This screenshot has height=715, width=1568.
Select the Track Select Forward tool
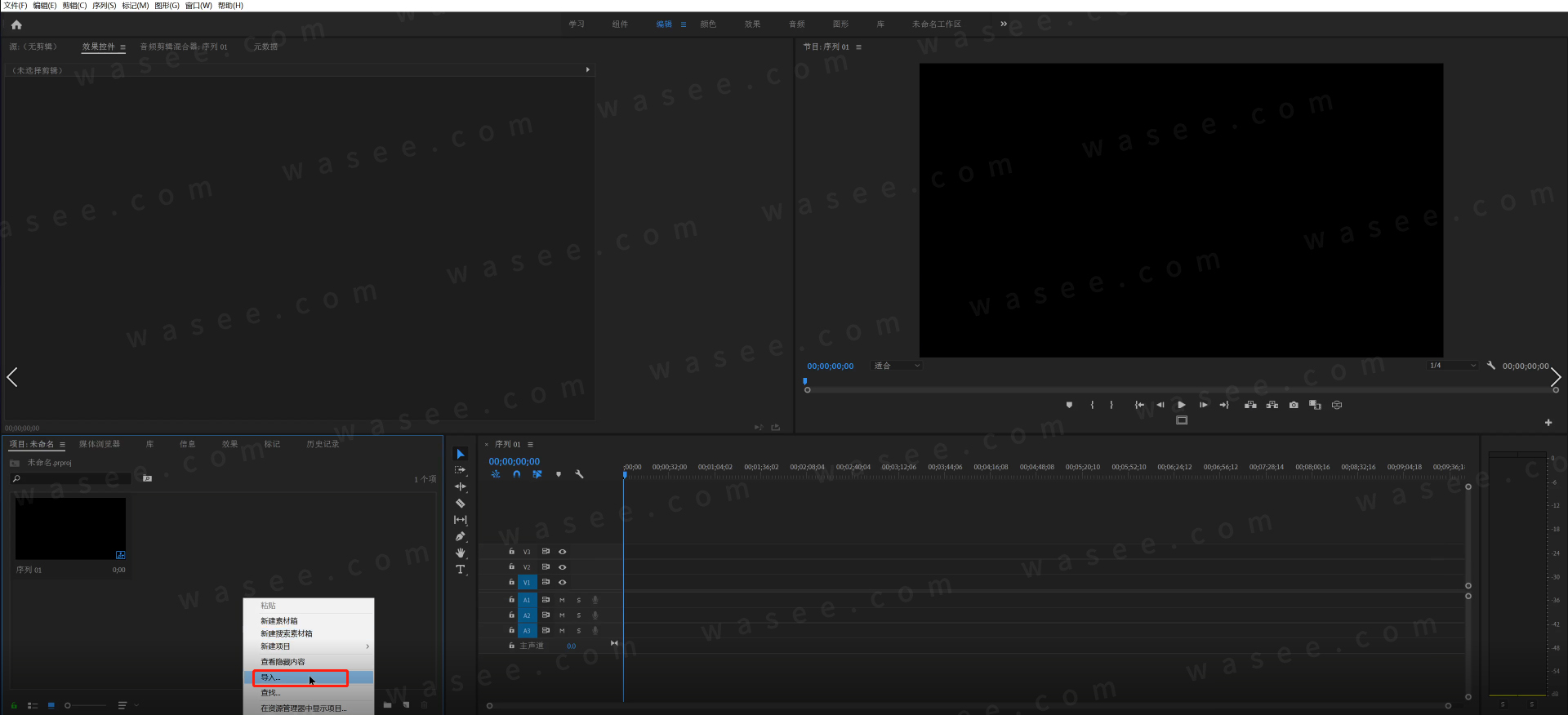[461, 470]
